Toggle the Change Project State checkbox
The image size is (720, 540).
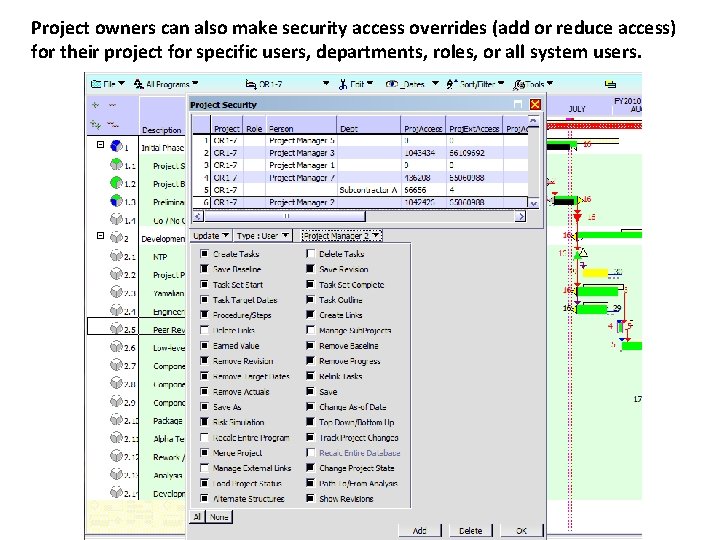(311, 467)
